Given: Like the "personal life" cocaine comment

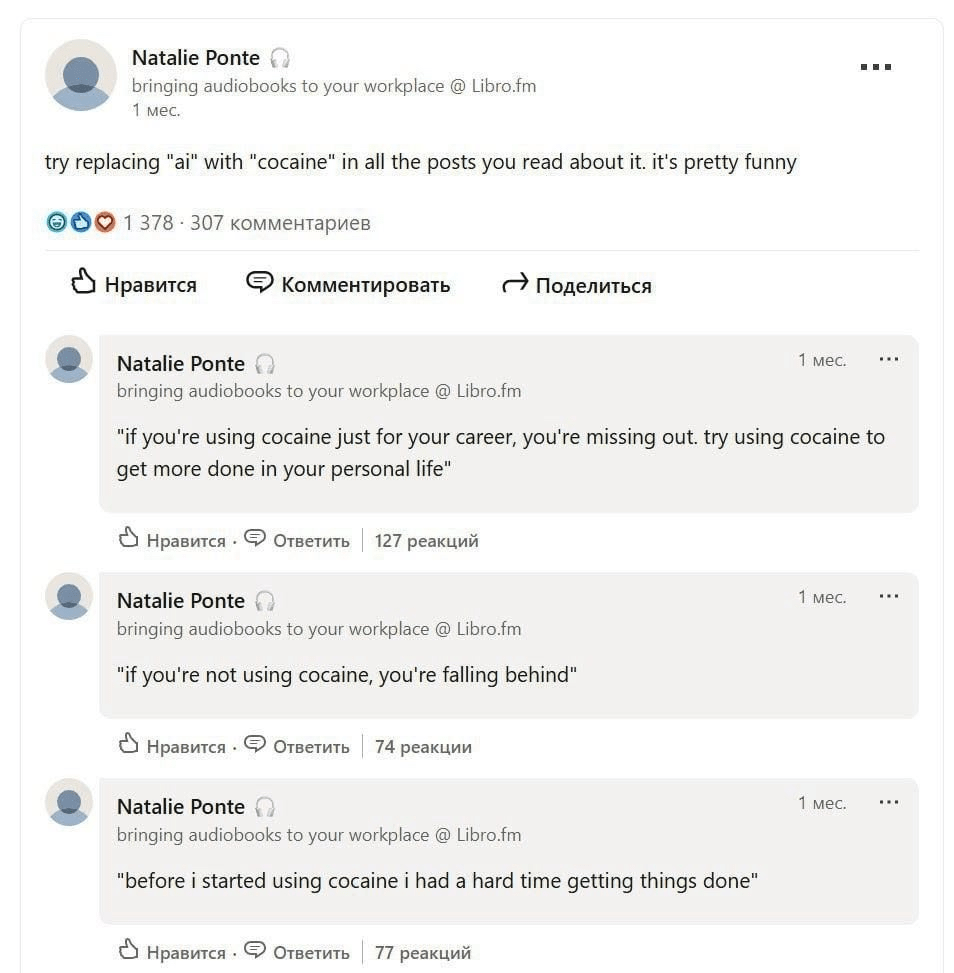Looking at the screenshot, I should pyautogui.click(x=172, y=541).
